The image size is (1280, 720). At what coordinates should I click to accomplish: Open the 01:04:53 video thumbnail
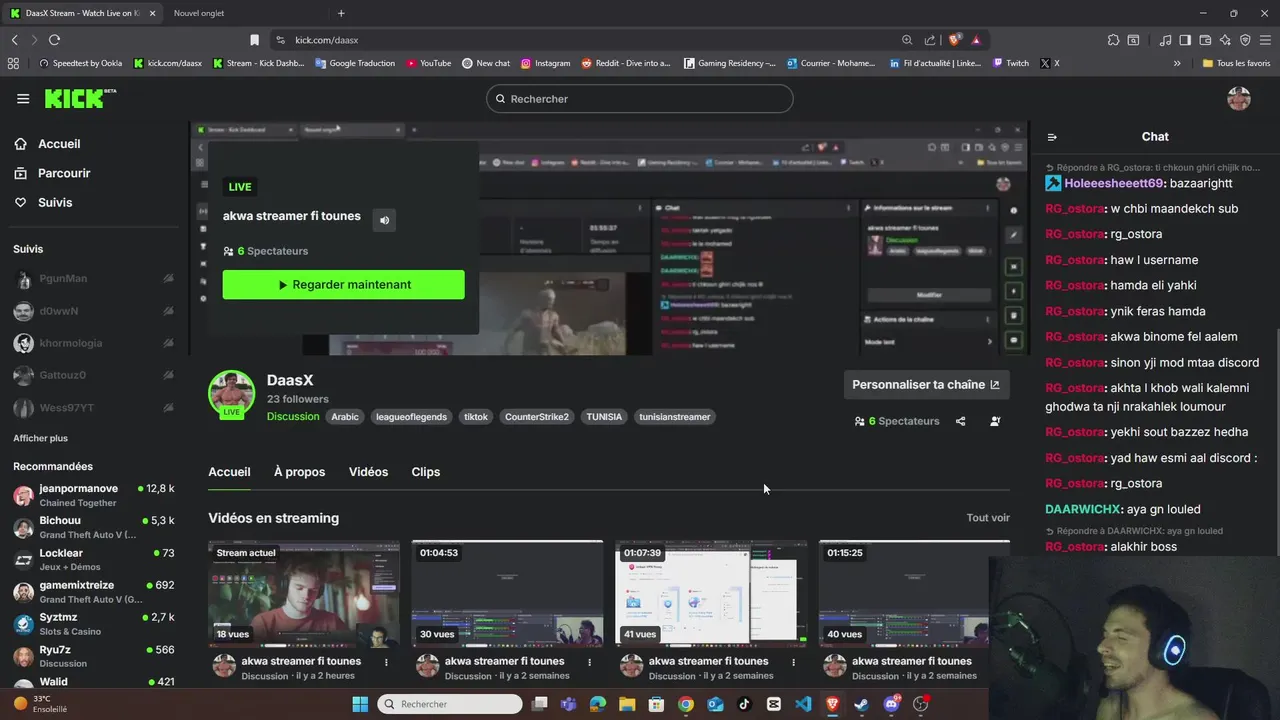(508, 594)
